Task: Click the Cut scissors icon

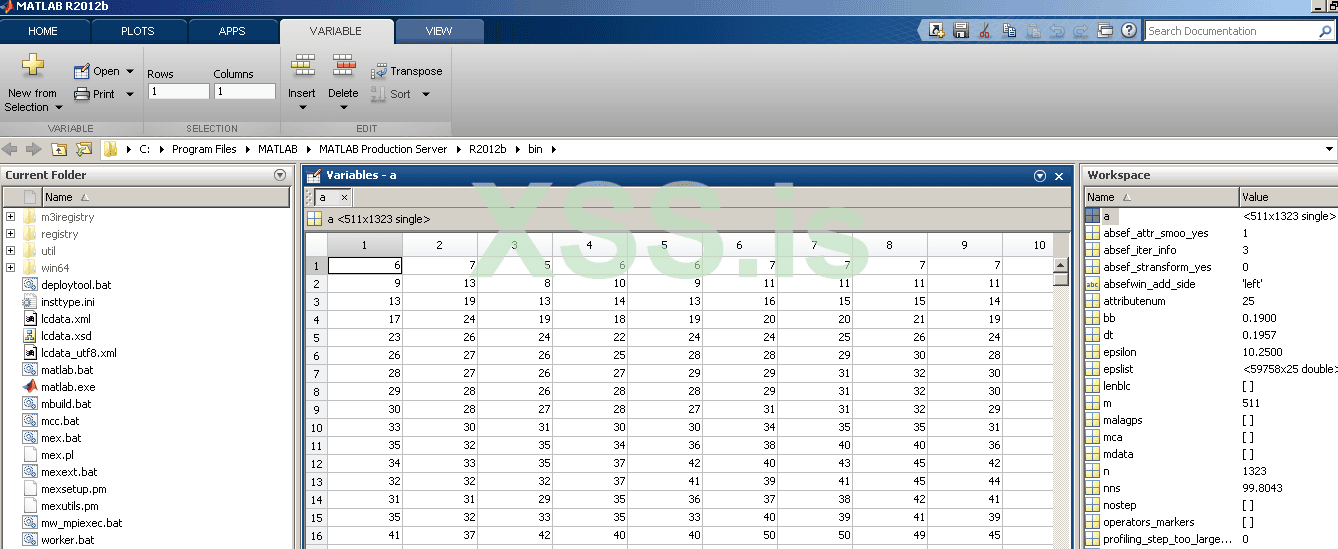Action: 985,31
